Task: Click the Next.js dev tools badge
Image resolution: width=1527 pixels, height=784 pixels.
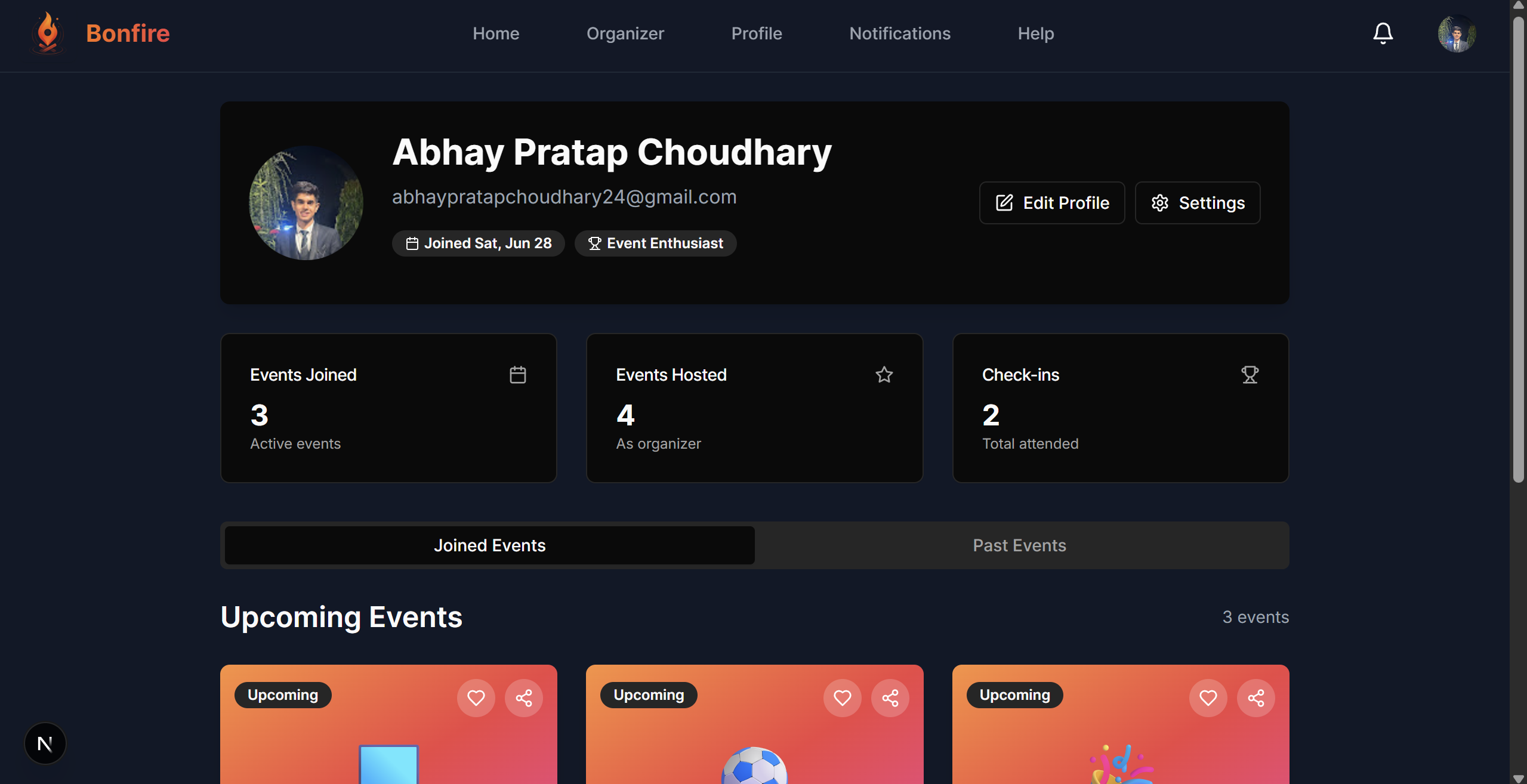Action: coord(45,743)
